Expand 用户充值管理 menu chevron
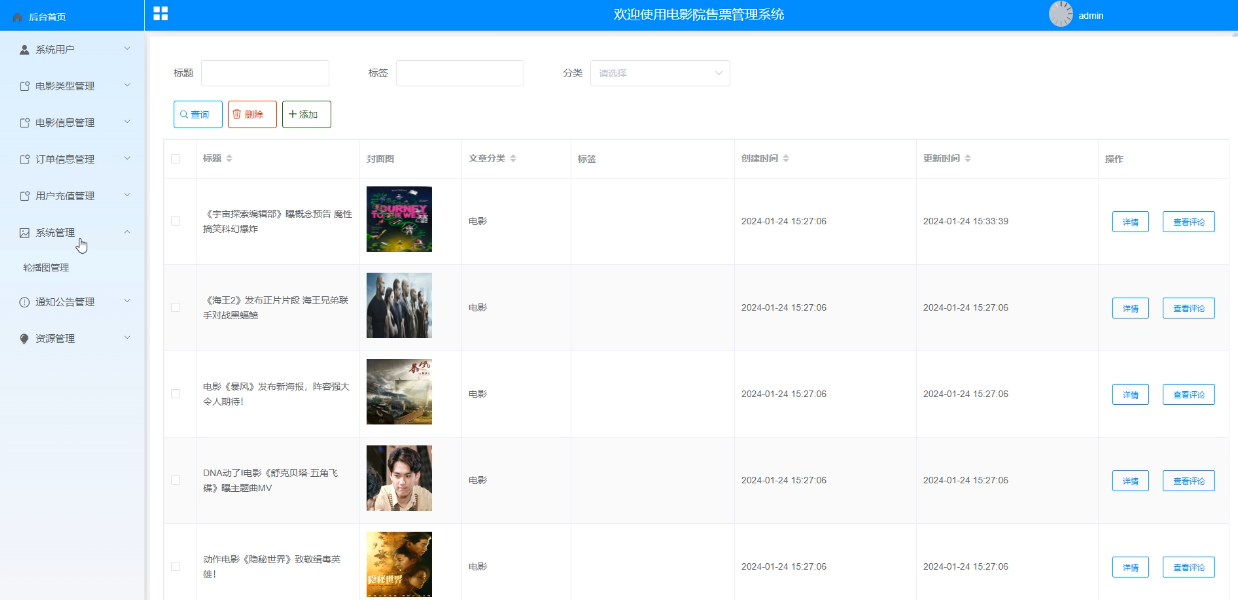This screenshot has height=600, width=1238. 127,195
